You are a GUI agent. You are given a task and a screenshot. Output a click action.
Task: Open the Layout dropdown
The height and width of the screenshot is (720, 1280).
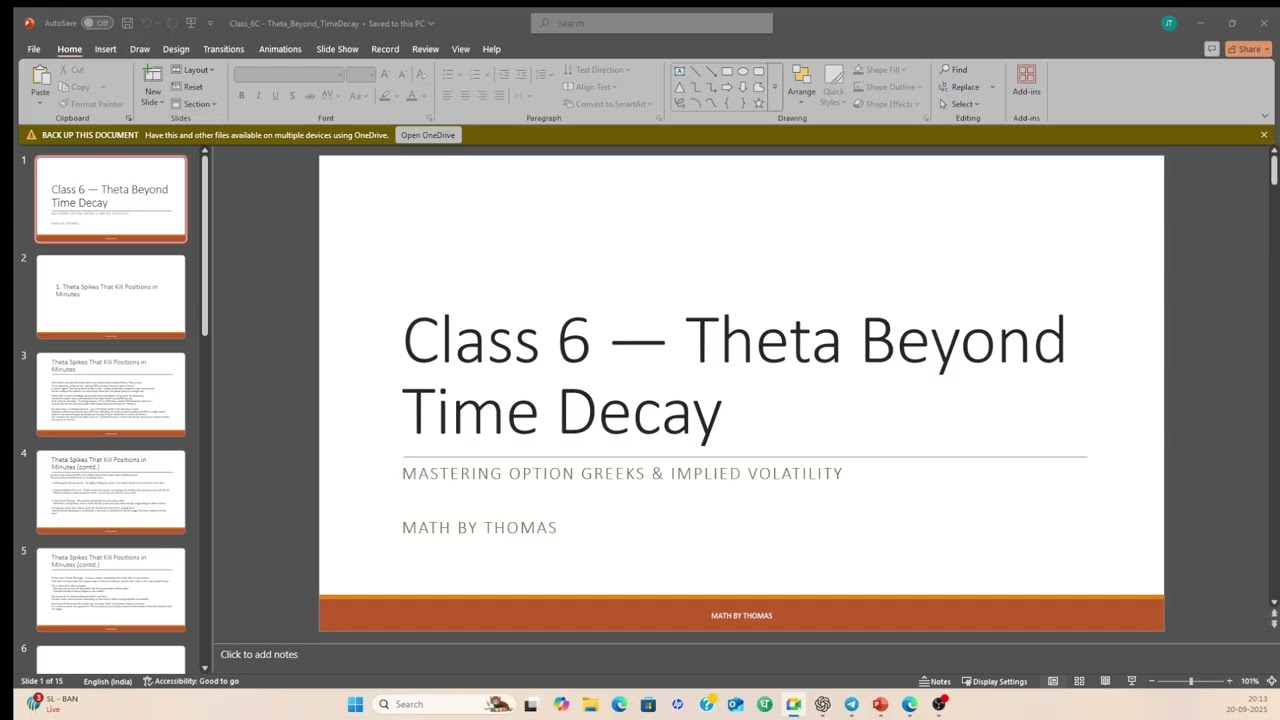point(193,70)
